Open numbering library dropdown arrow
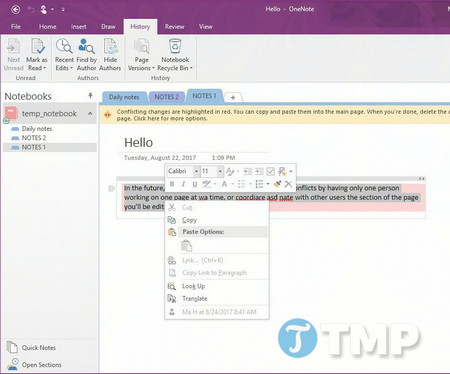Viewport: 450px width, 374px height. (268, 184)
